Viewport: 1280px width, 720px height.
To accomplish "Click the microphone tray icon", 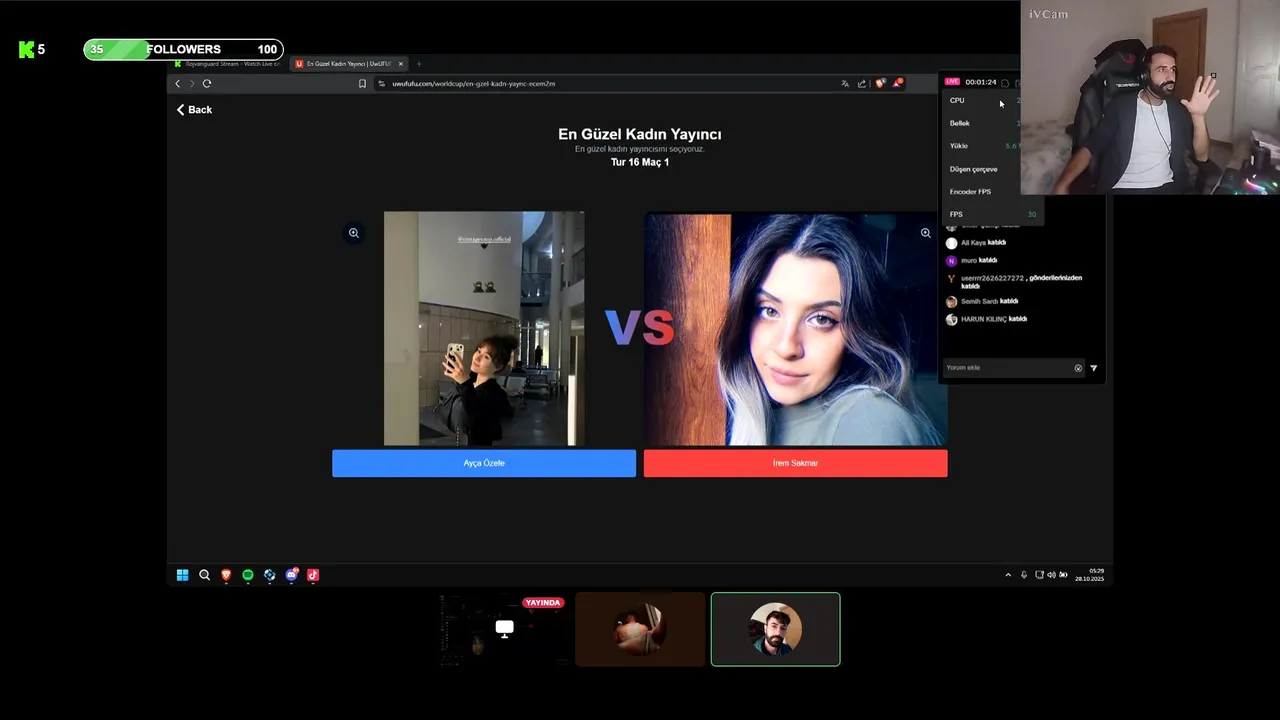I will point(1024,575).
